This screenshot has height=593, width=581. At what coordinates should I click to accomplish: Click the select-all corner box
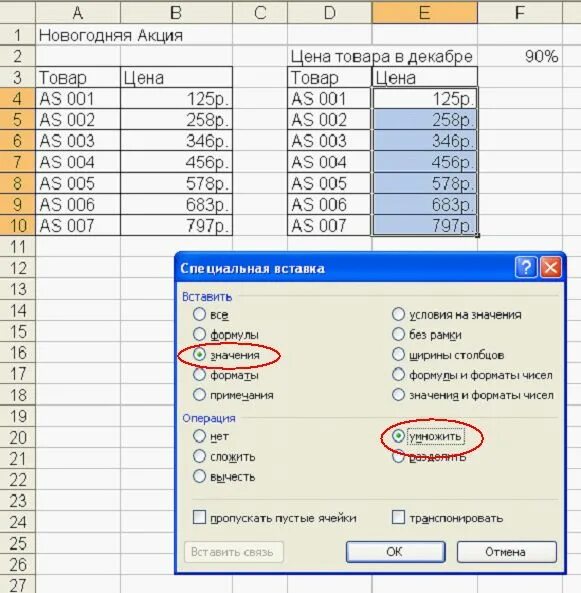(17, 12)
